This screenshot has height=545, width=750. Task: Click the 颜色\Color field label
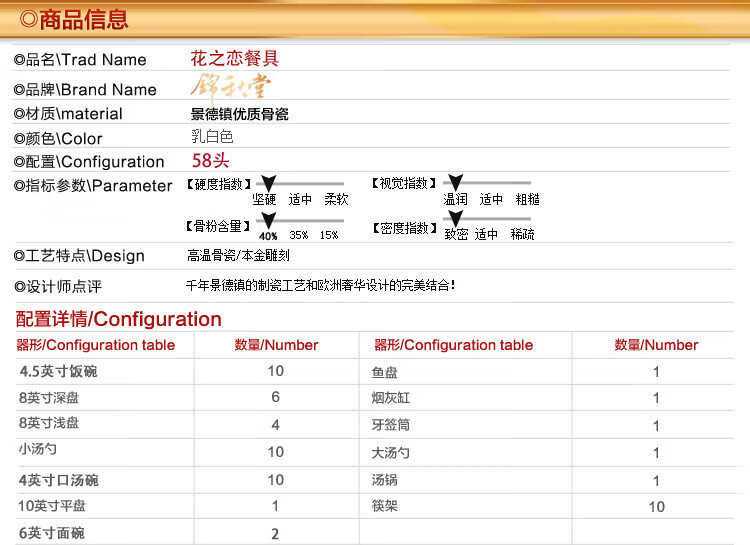58,139
